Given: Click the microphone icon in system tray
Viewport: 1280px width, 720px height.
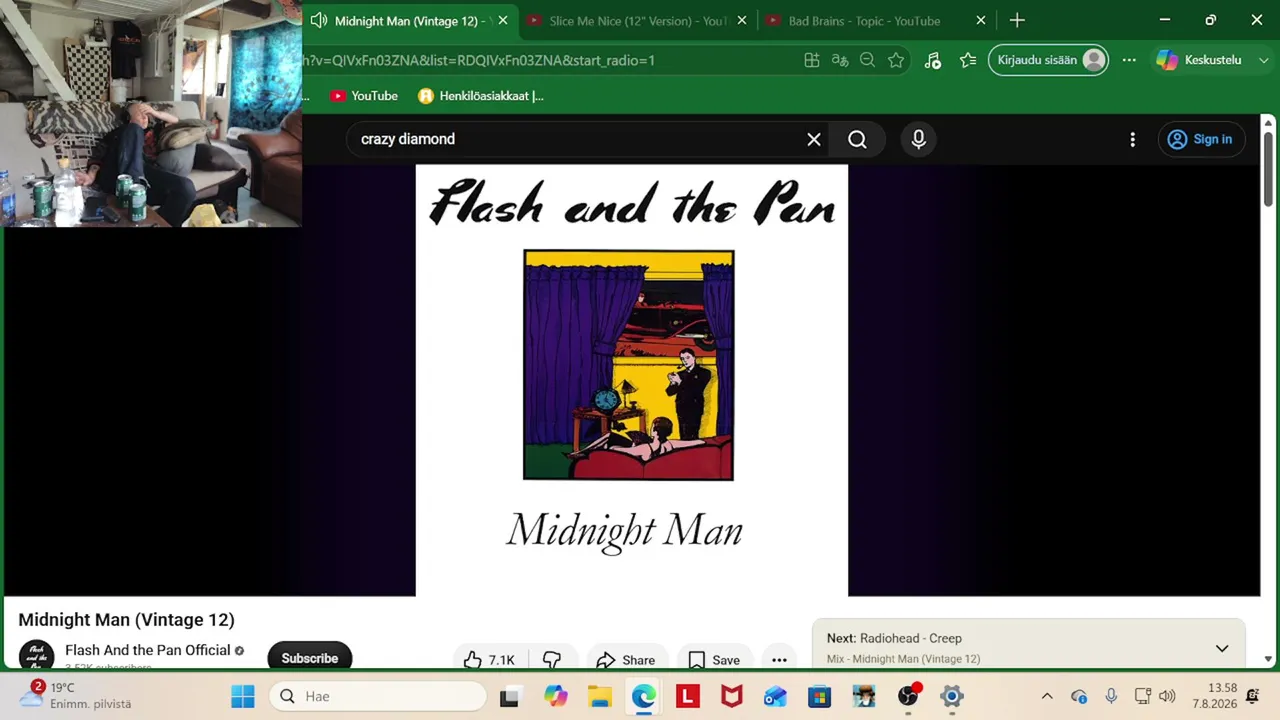Looking at the screenshot, I should click(x=1111, y=696).
